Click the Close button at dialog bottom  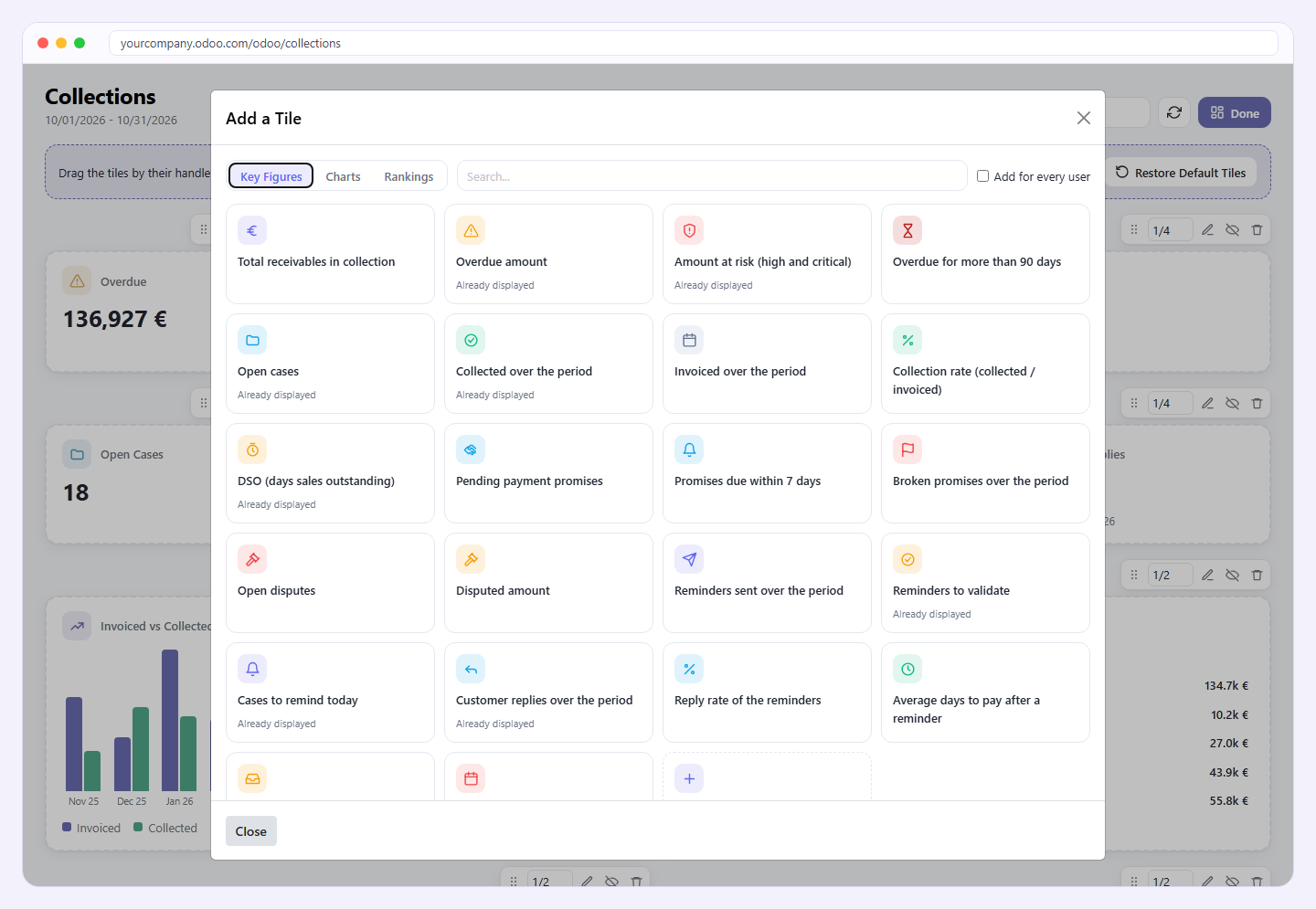click(251, 831)
